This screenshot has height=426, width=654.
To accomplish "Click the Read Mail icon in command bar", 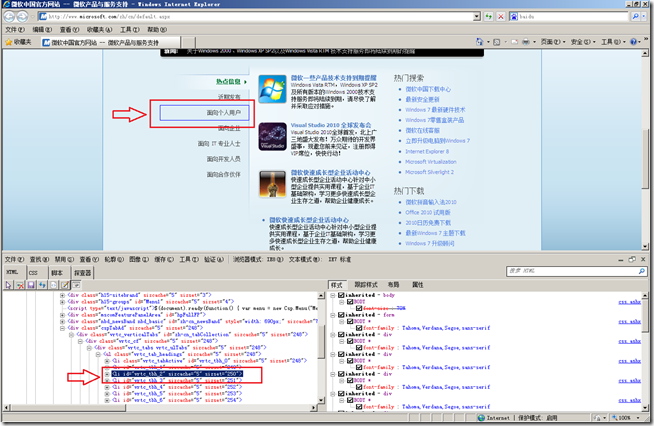I will [x=514, y=42].
